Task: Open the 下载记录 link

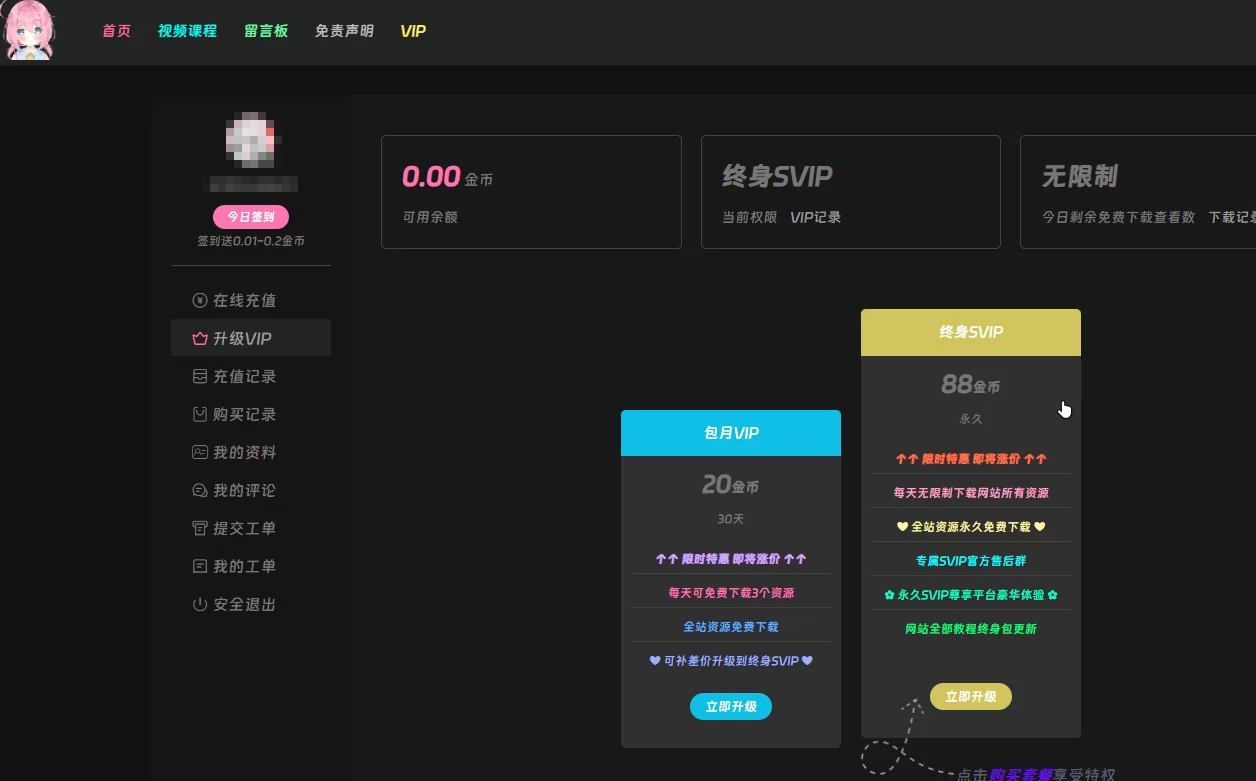Action: click(x=1232, y=217)
